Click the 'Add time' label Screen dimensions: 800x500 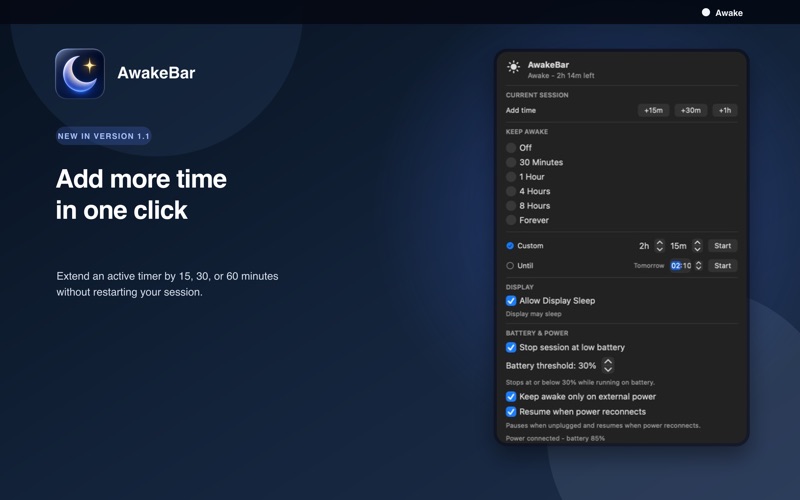[520, 110]
